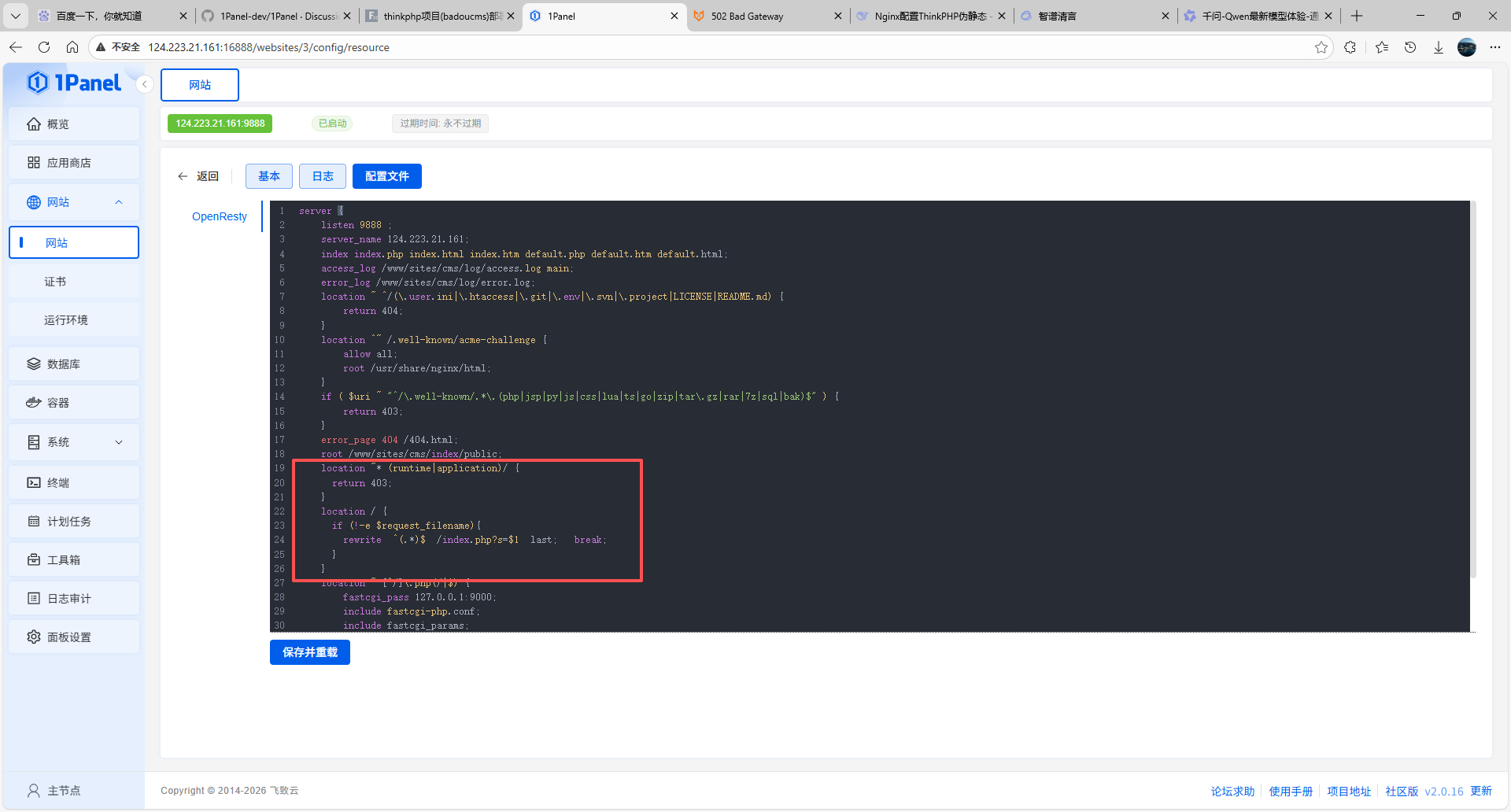Open panel settings gear icon

coord(34,637)
